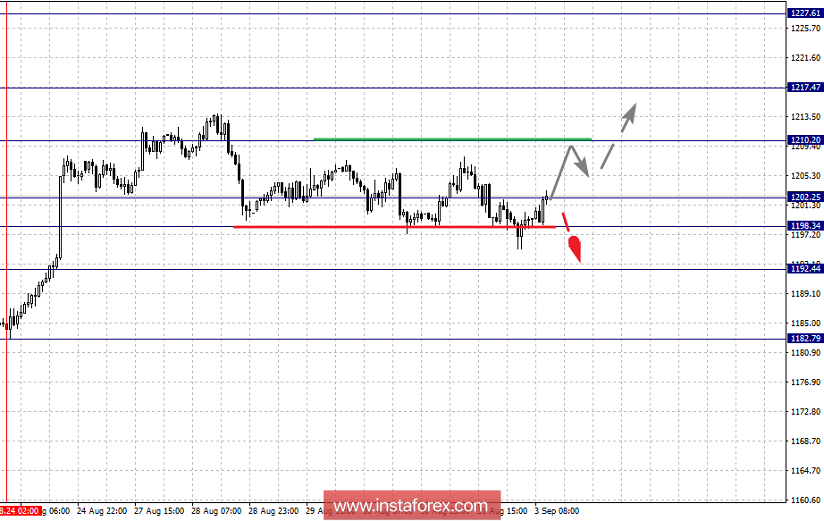The image size is (824, 521).
Task: Select the 1192.44 price level label
Action: 805,269
